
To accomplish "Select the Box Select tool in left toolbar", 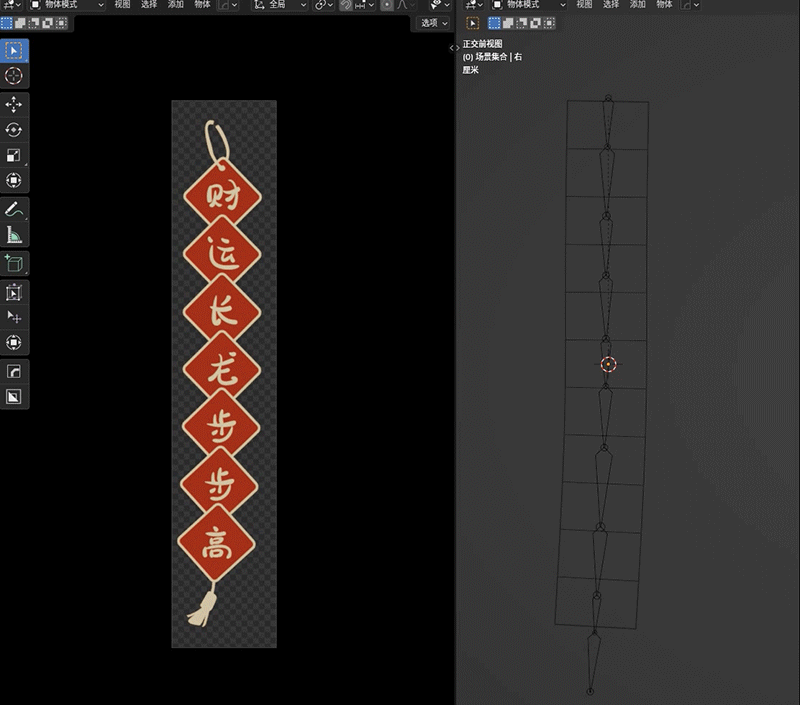I will [14, 51].
